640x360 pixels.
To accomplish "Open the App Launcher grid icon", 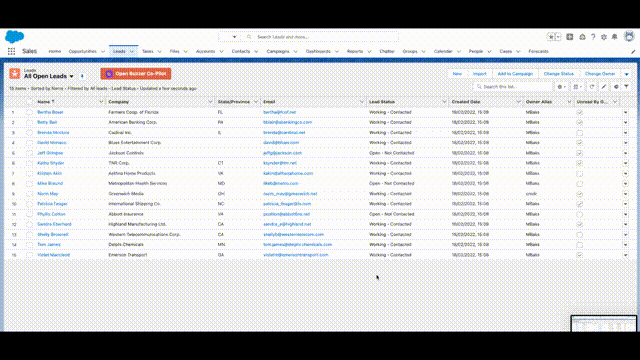I will (x=11, y=51).
